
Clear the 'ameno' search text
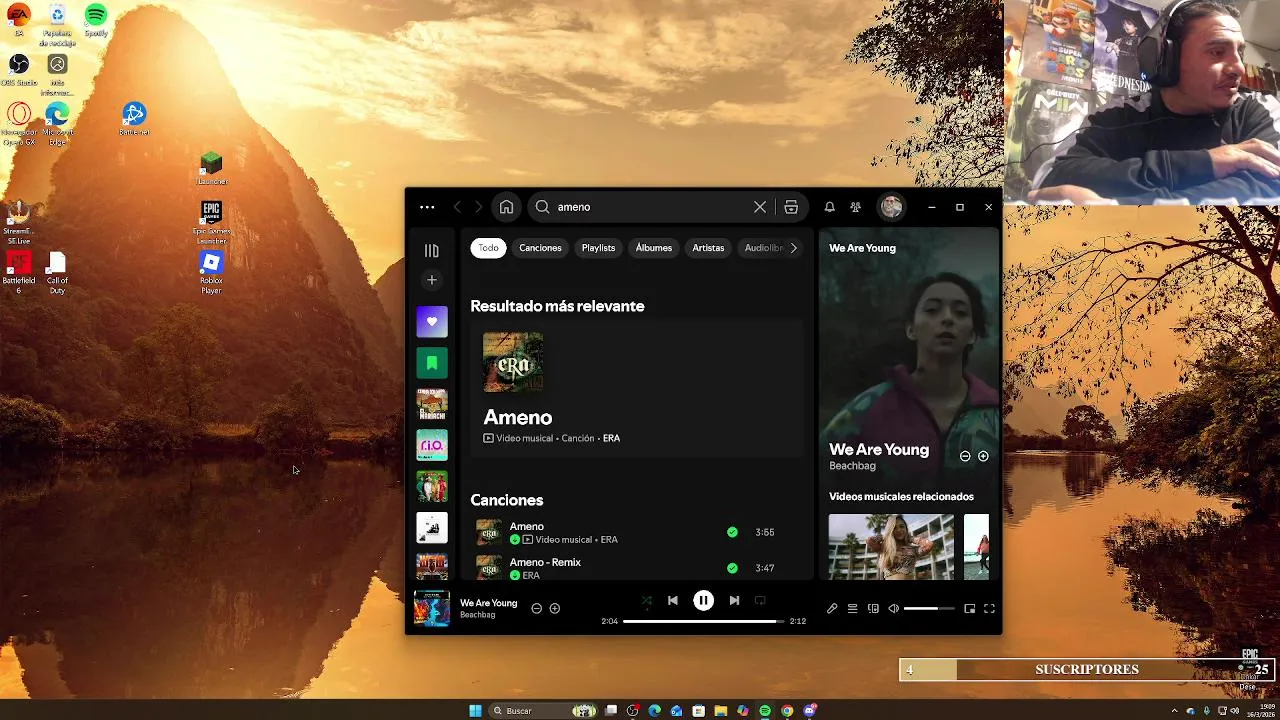tap(760, 207)
